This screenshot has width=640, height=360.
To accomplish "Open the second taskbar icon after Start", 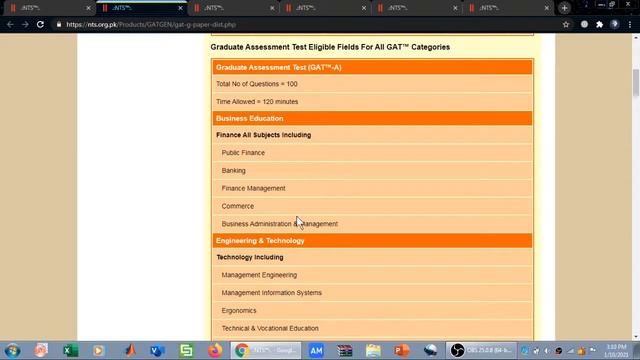I will [41, 351].
